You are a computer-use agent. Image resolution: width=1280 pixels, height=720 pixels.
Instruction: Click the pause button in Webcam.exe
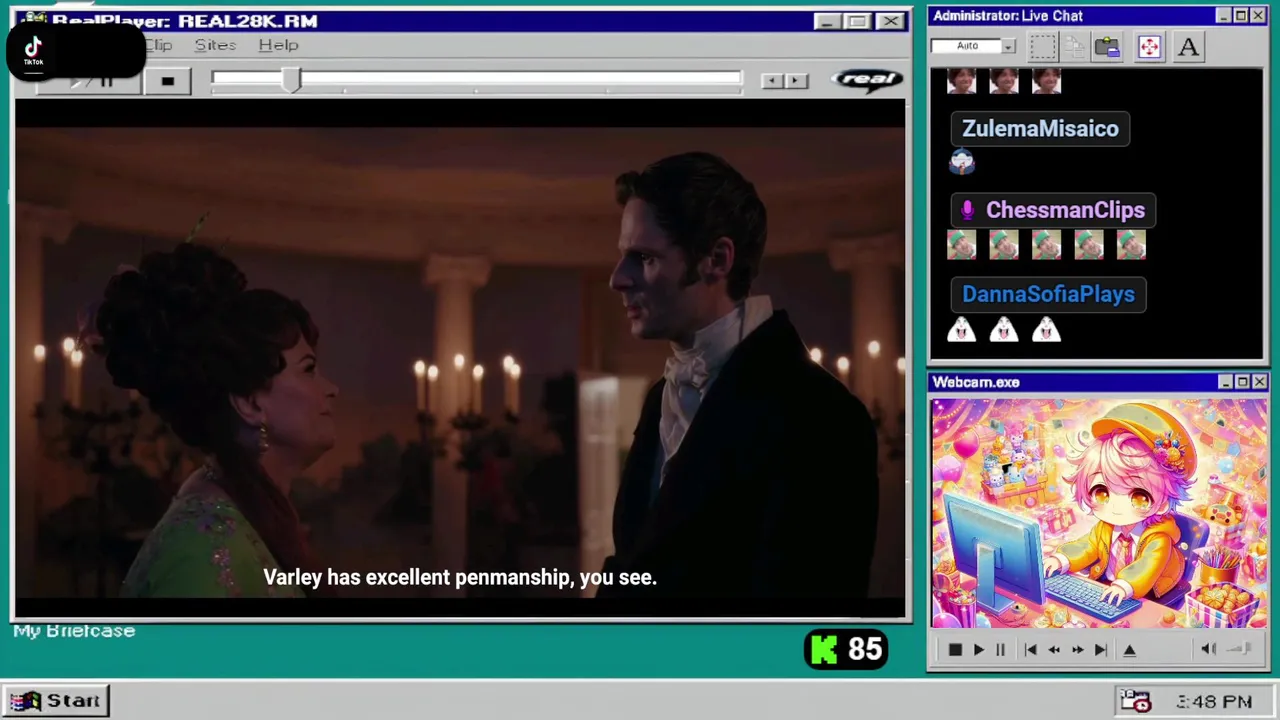1000,650
